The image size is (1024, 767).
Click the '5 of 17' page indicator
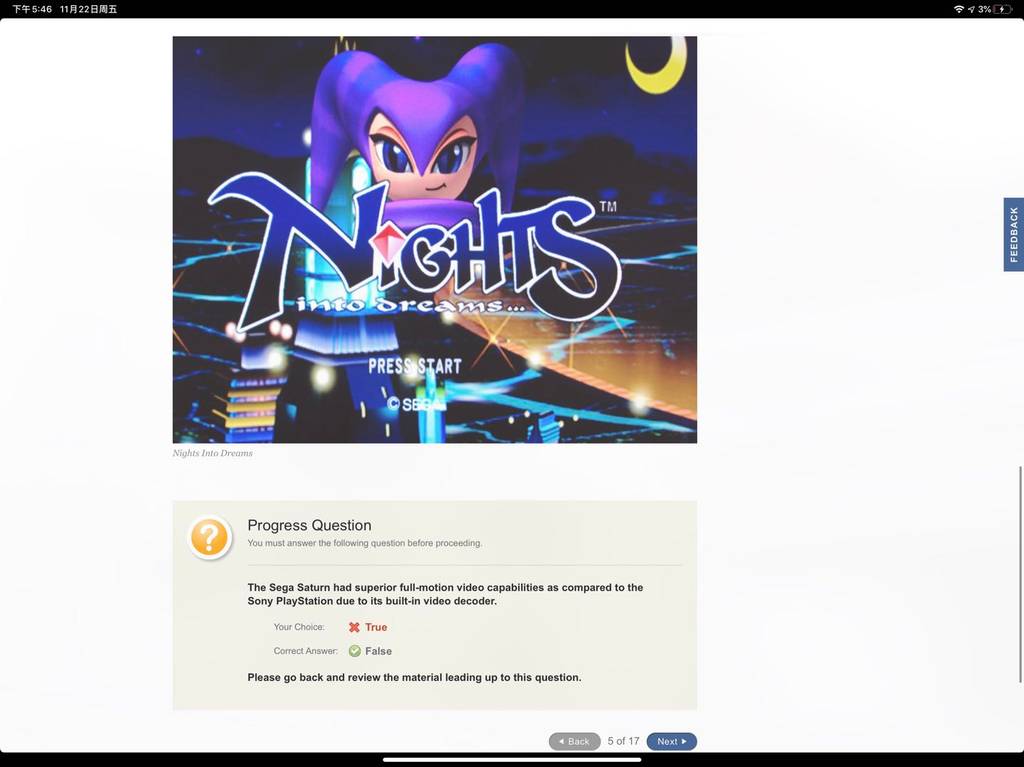point(623,741)
